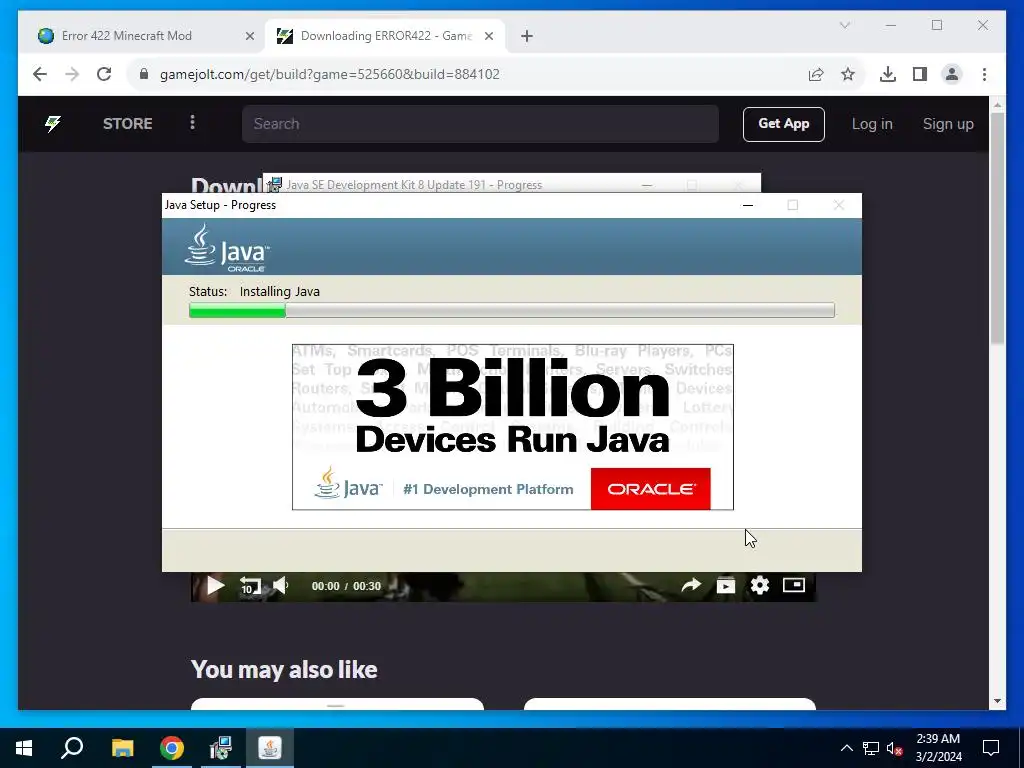Click the scrollbar down arrow

coord(997,701)
